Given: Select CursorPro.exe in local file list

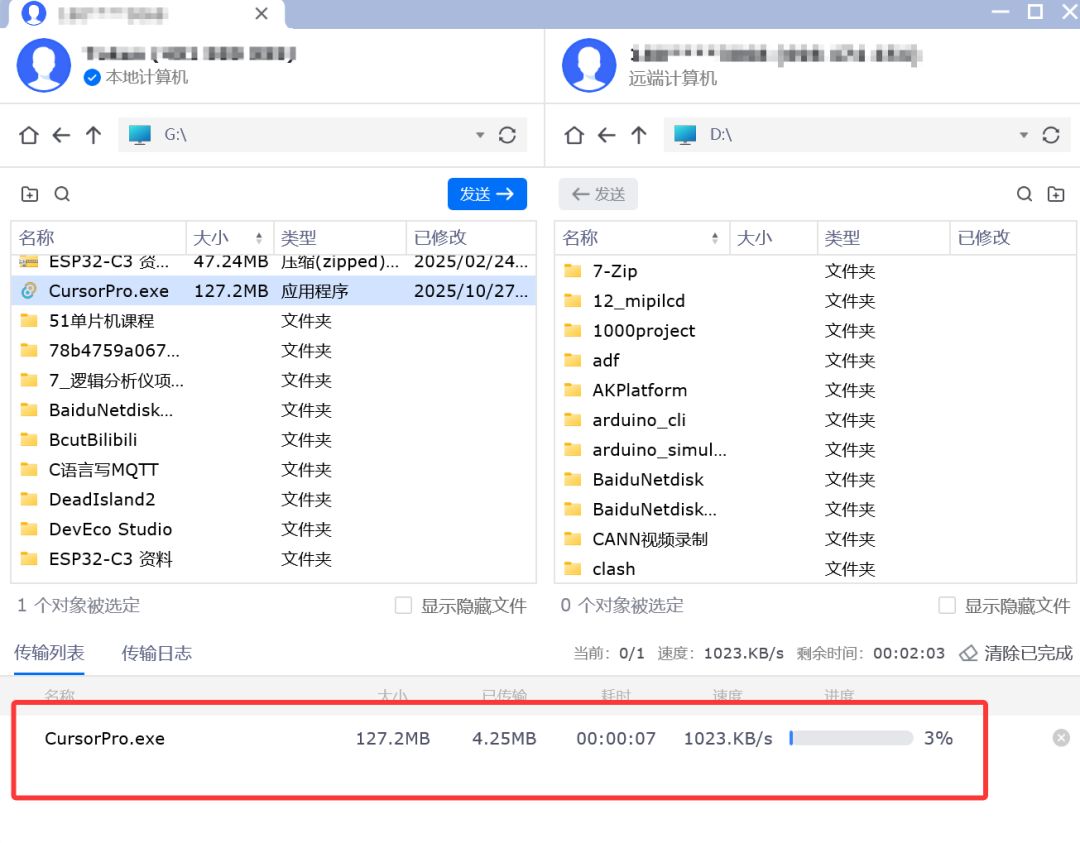Looking at the screenshot, I should pyautogui.click(x=273, y=291).
